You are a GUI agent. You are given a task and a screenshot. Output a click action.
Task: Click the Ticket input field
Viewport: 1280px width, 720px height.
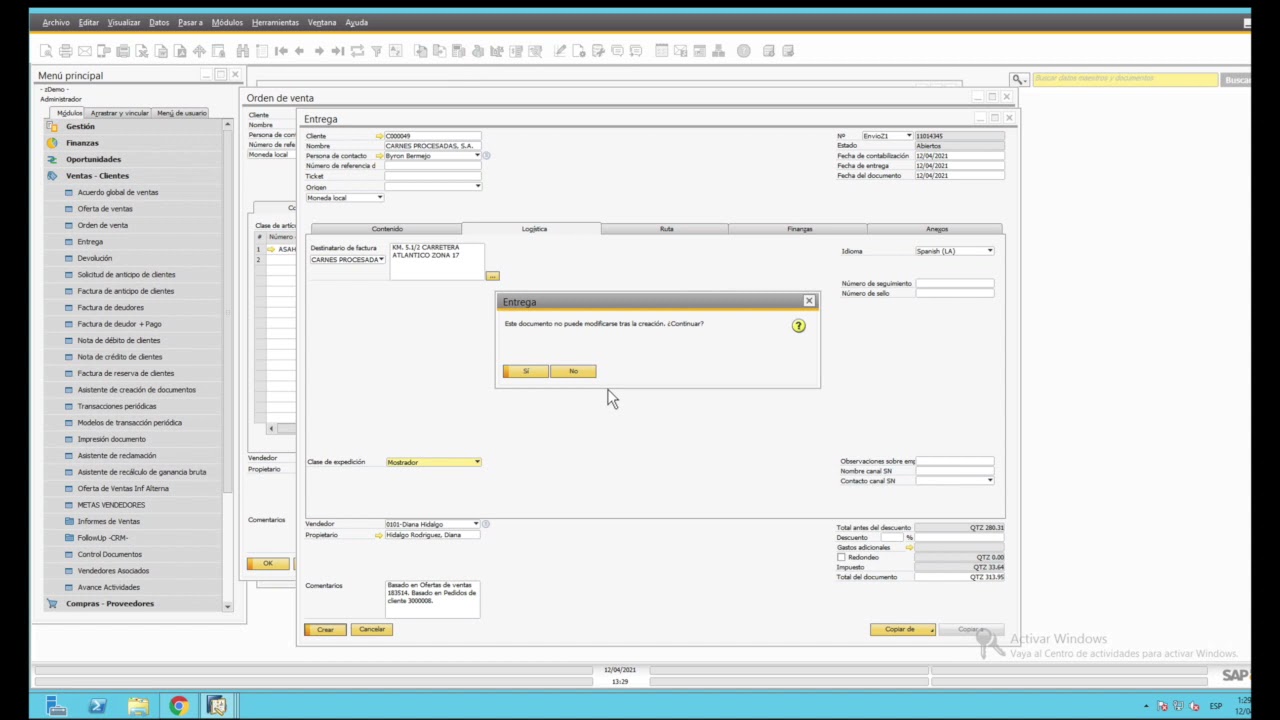433,177
